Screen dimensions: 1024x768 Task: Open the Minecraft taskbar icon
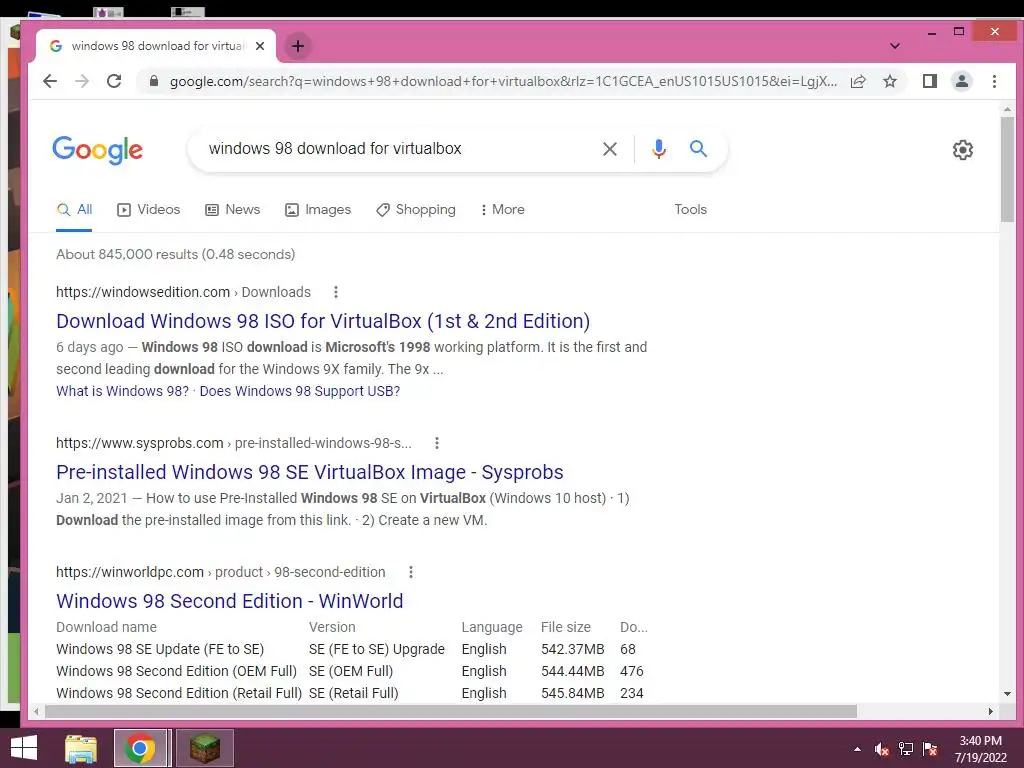(x=204, y=748)
